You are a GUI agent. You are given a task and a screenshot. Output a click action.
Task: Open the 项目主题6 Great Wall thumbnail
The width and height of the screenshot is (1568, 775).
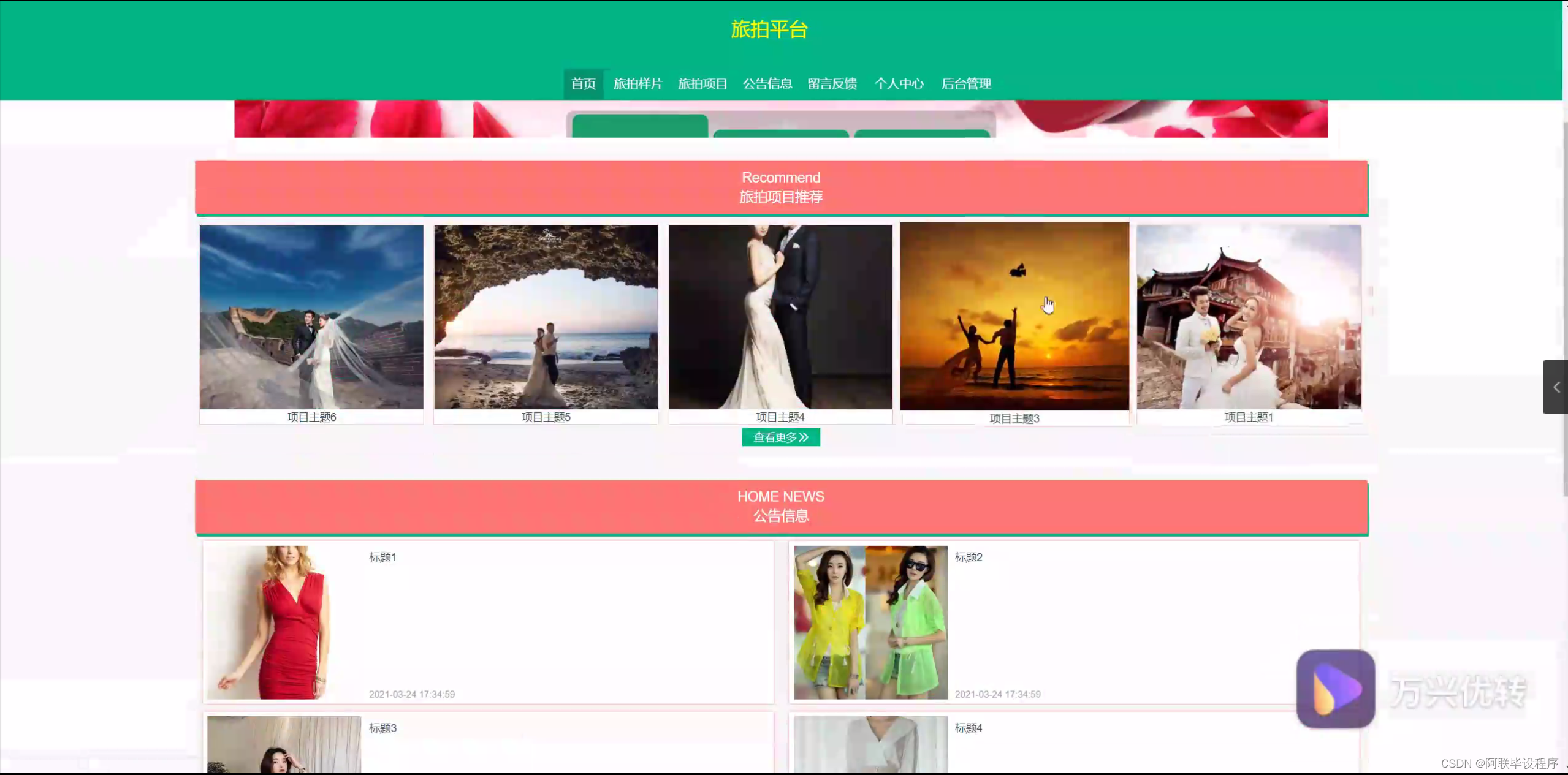click(311, 317)
